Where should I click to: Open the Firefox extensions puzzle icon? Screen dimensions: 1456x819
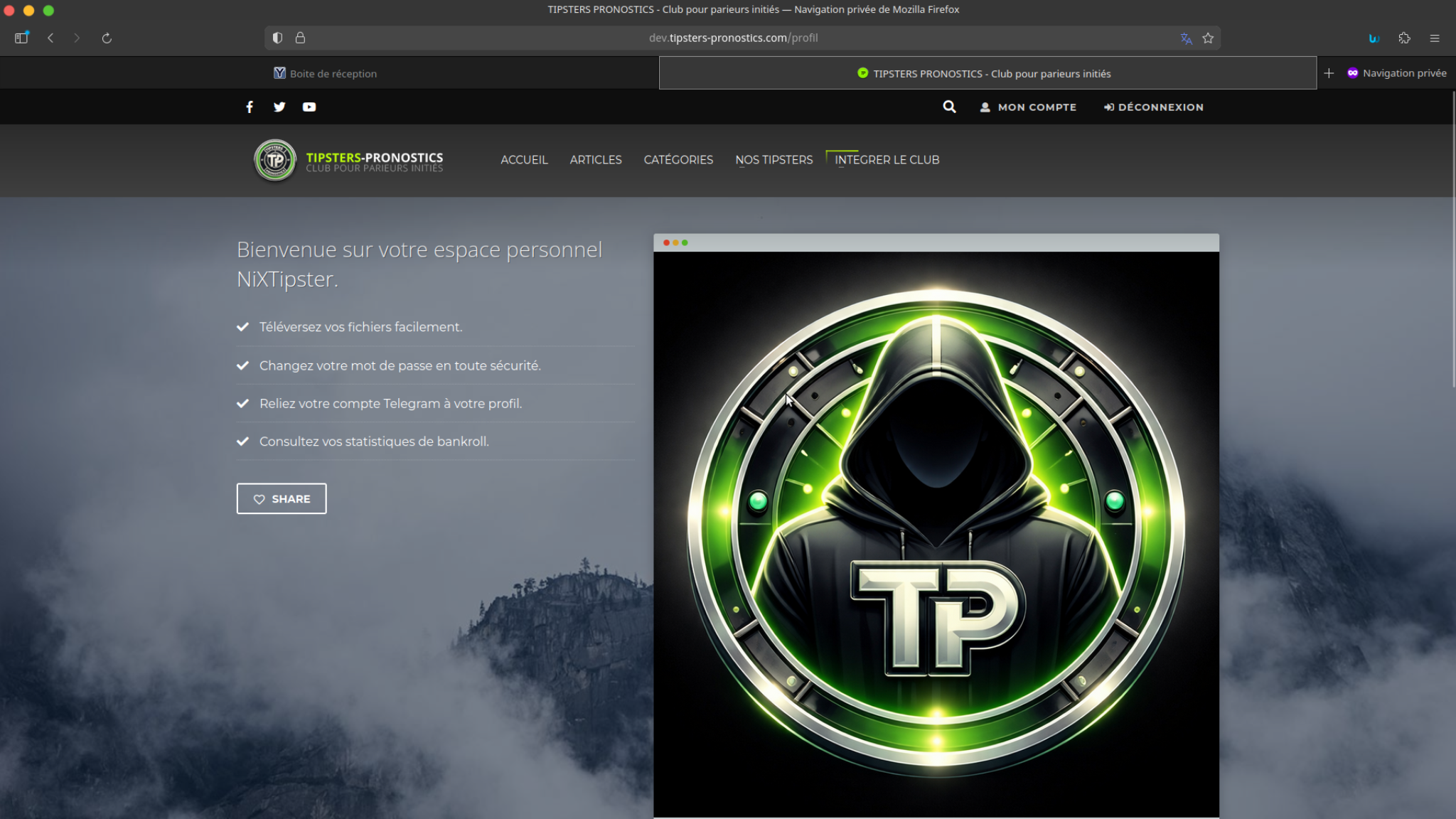1404,38
